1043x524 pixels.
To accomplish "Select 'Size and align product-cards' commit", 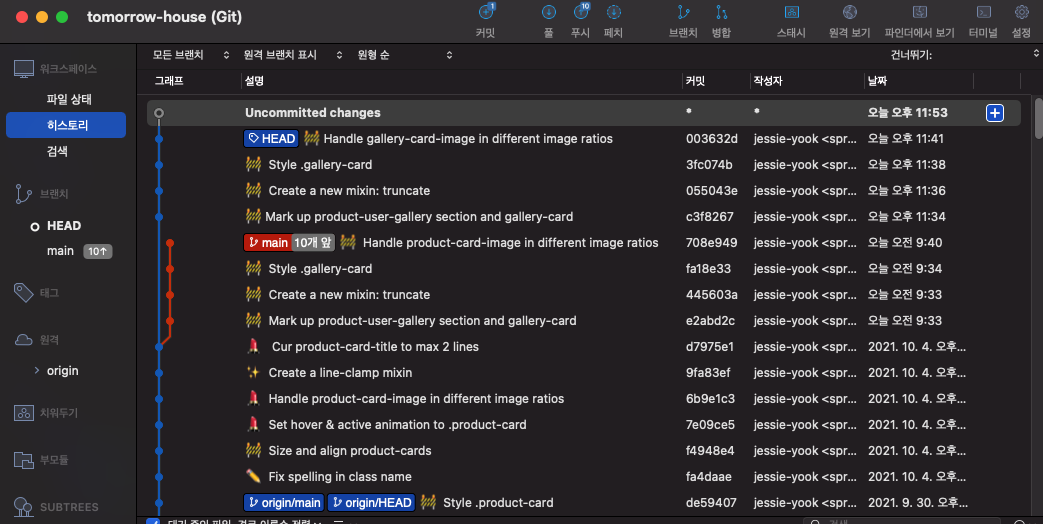I will [583, 451].
